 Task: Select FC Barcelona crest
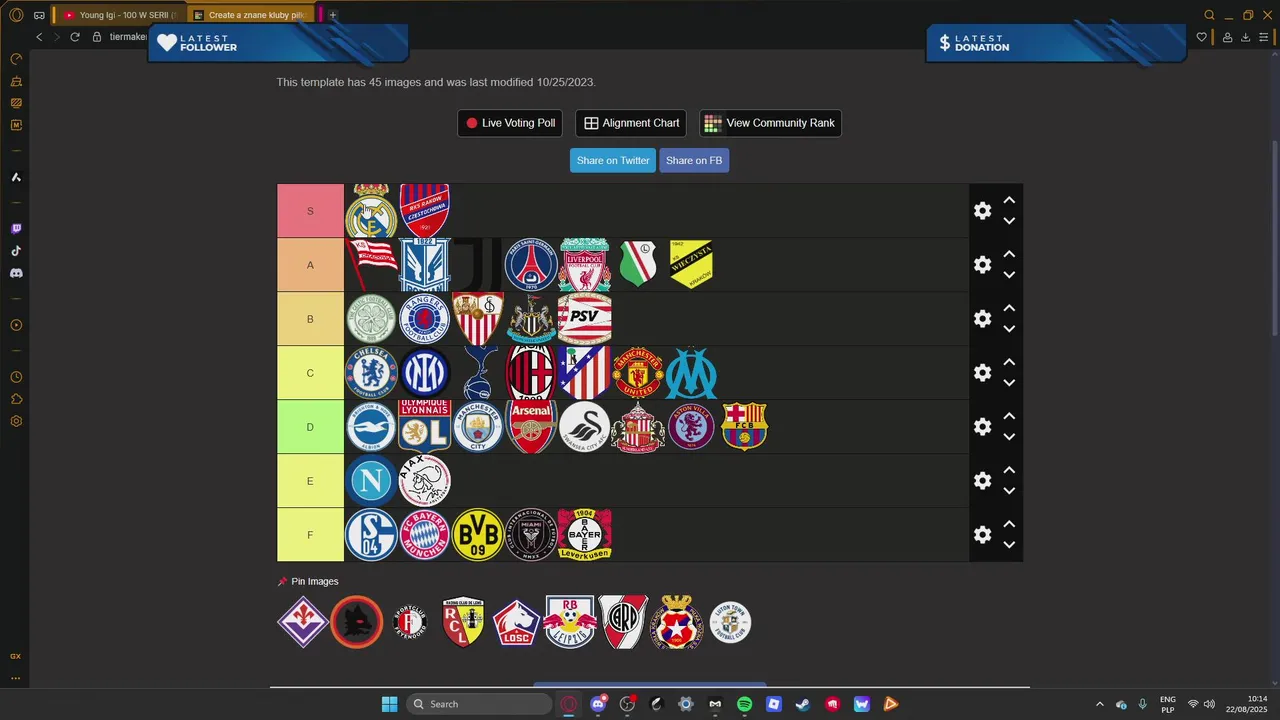744,427
